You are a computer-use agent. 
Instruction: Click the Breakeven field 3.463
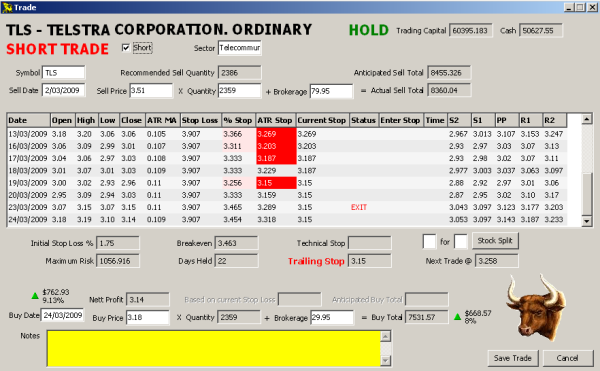coord(236,243)
